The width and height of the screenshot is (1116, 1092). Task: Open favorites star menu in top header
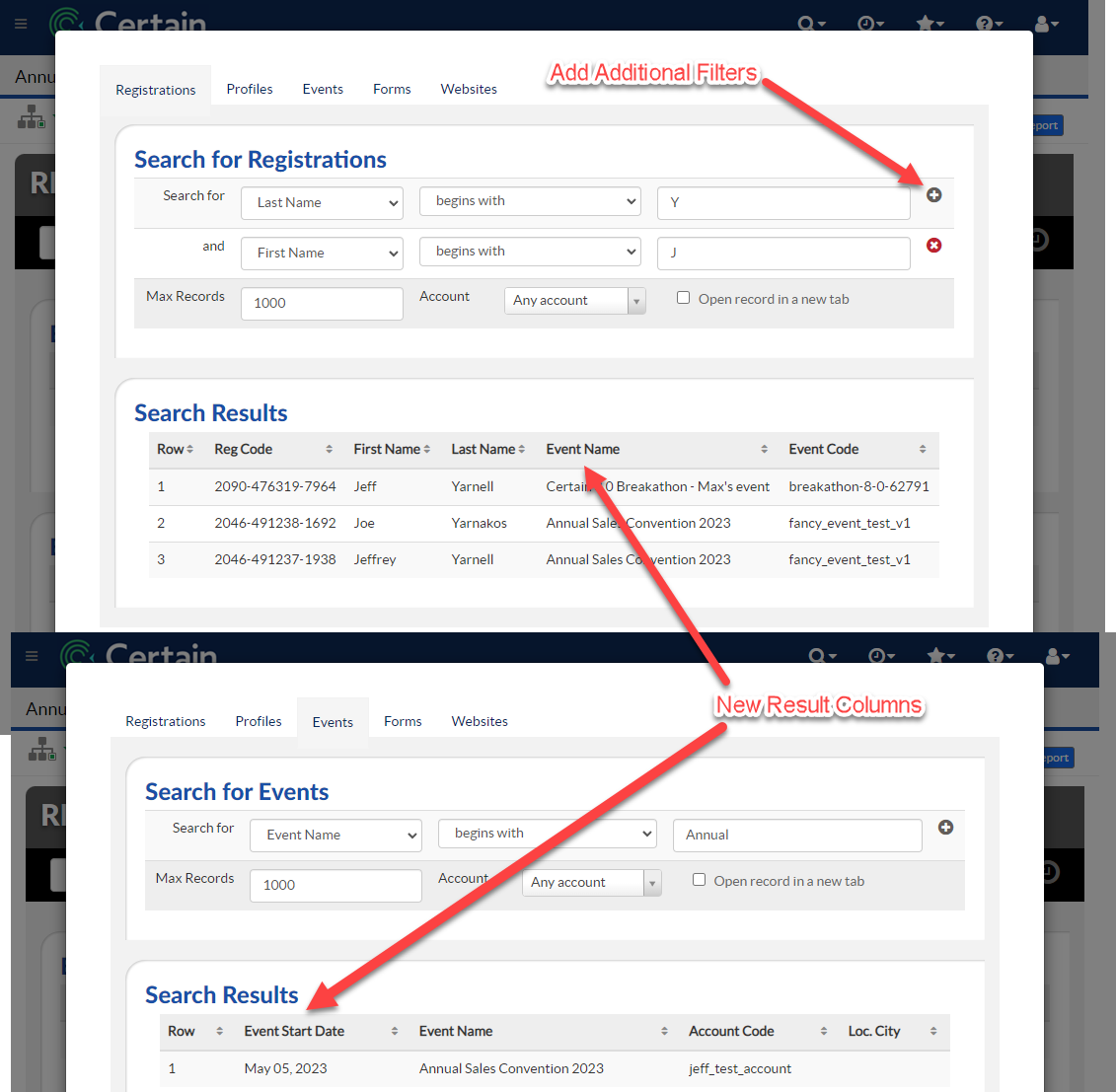click(x=930, y=25)
